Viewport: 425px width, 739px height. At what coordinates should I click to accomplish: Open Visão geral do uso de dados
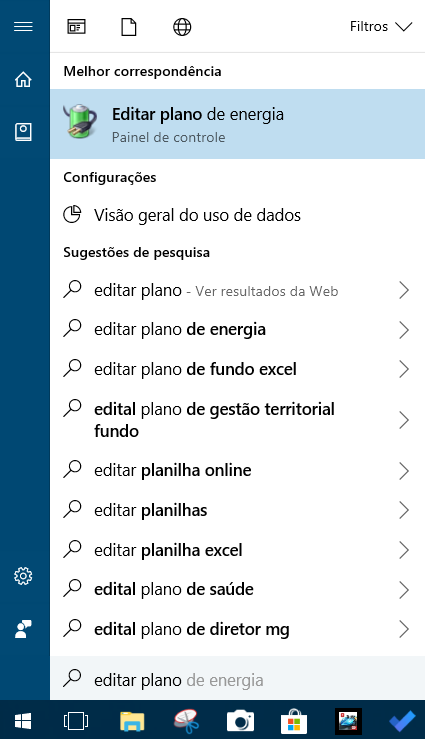[237, 215]
